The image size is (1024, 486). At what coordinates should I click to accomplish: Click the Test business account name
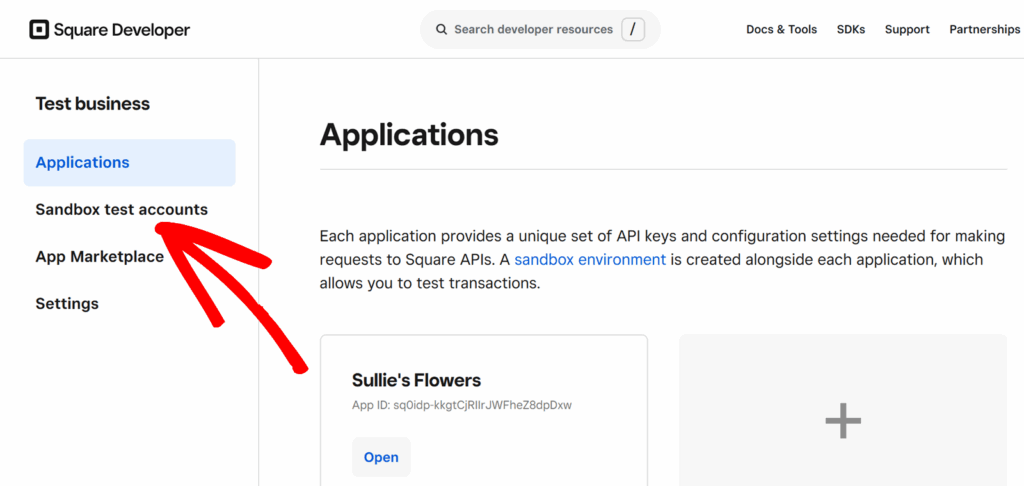[x=92, y=104]
